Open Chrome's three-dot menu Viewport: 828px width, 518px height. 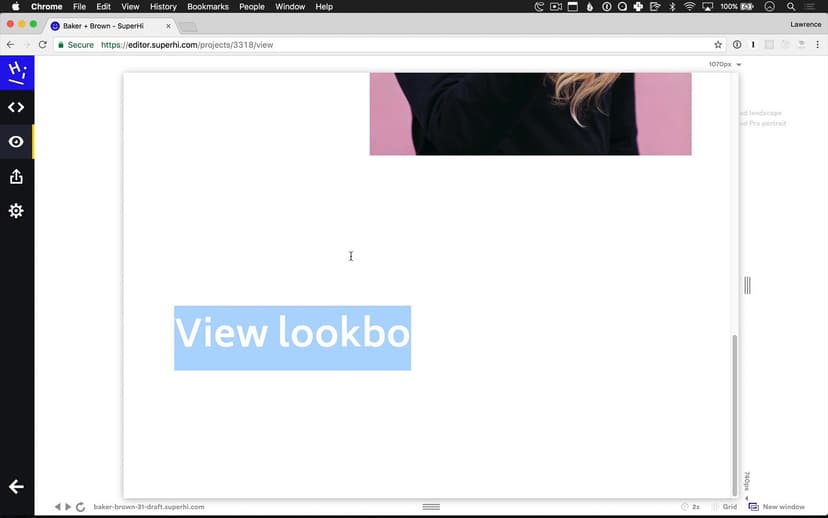point(816,45)
